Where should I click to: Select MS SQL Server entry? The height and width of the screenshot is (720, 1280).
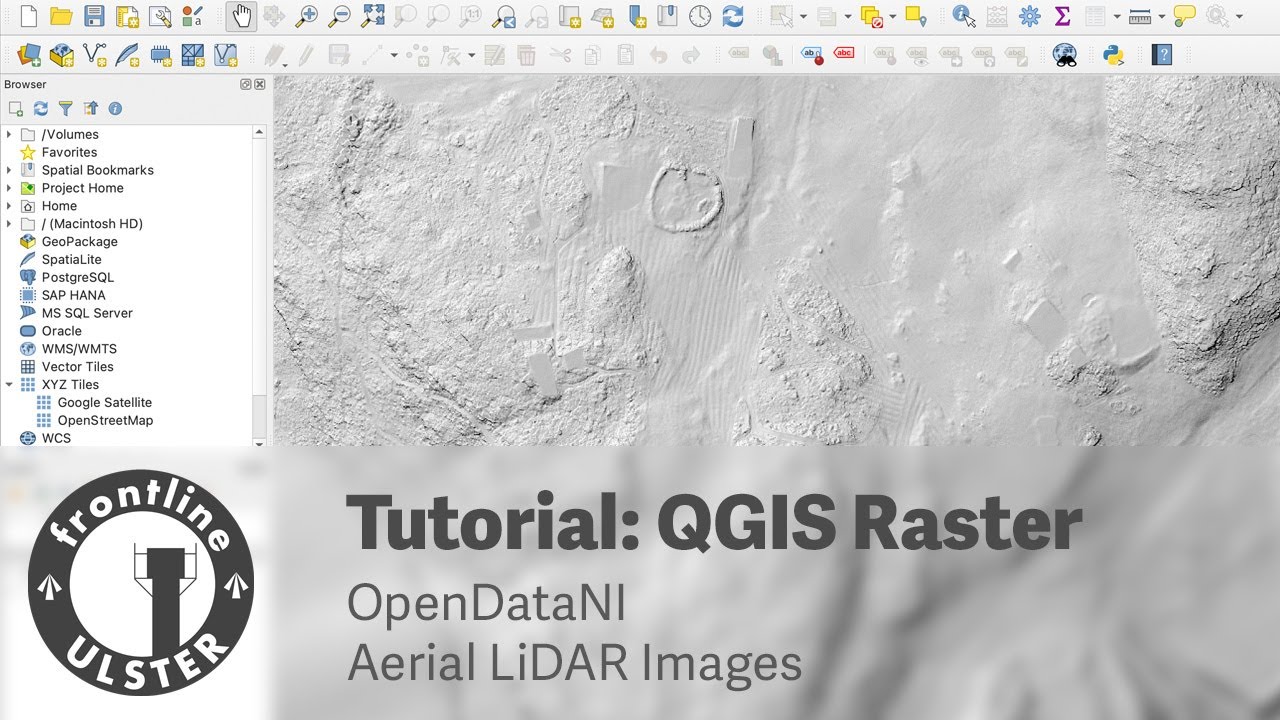tap(87, 313)
